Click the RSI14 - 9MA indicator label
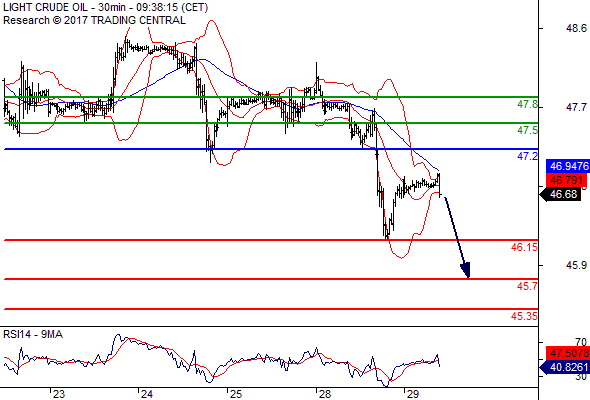 33,334
